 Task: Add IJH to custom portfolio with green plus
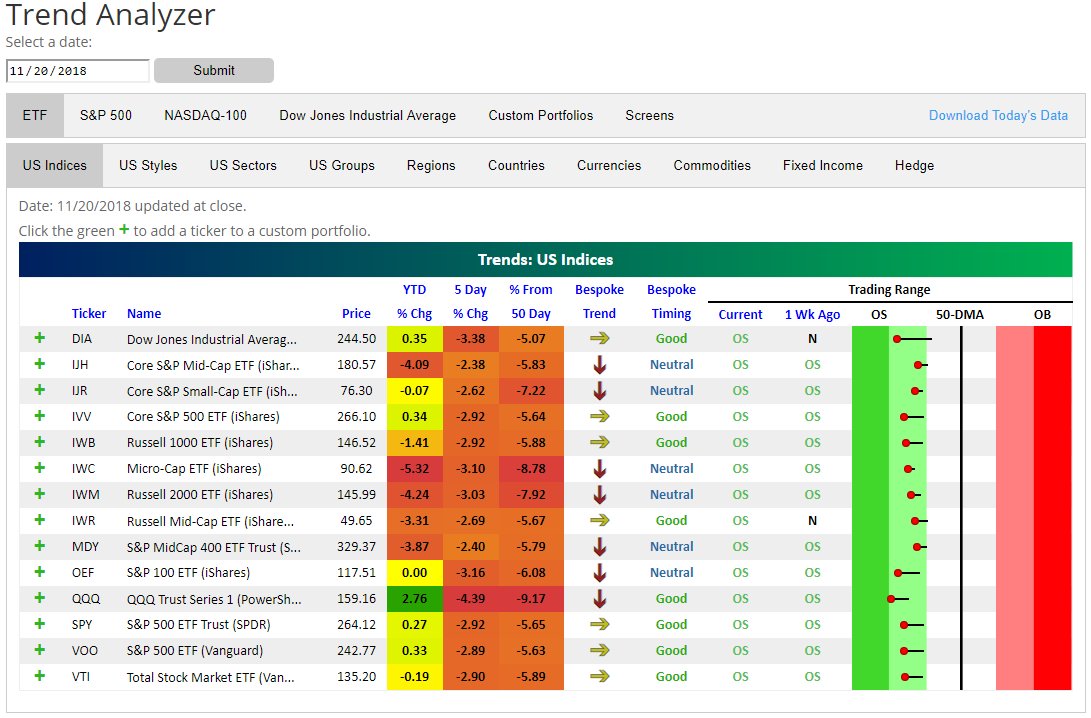(40, 364)
